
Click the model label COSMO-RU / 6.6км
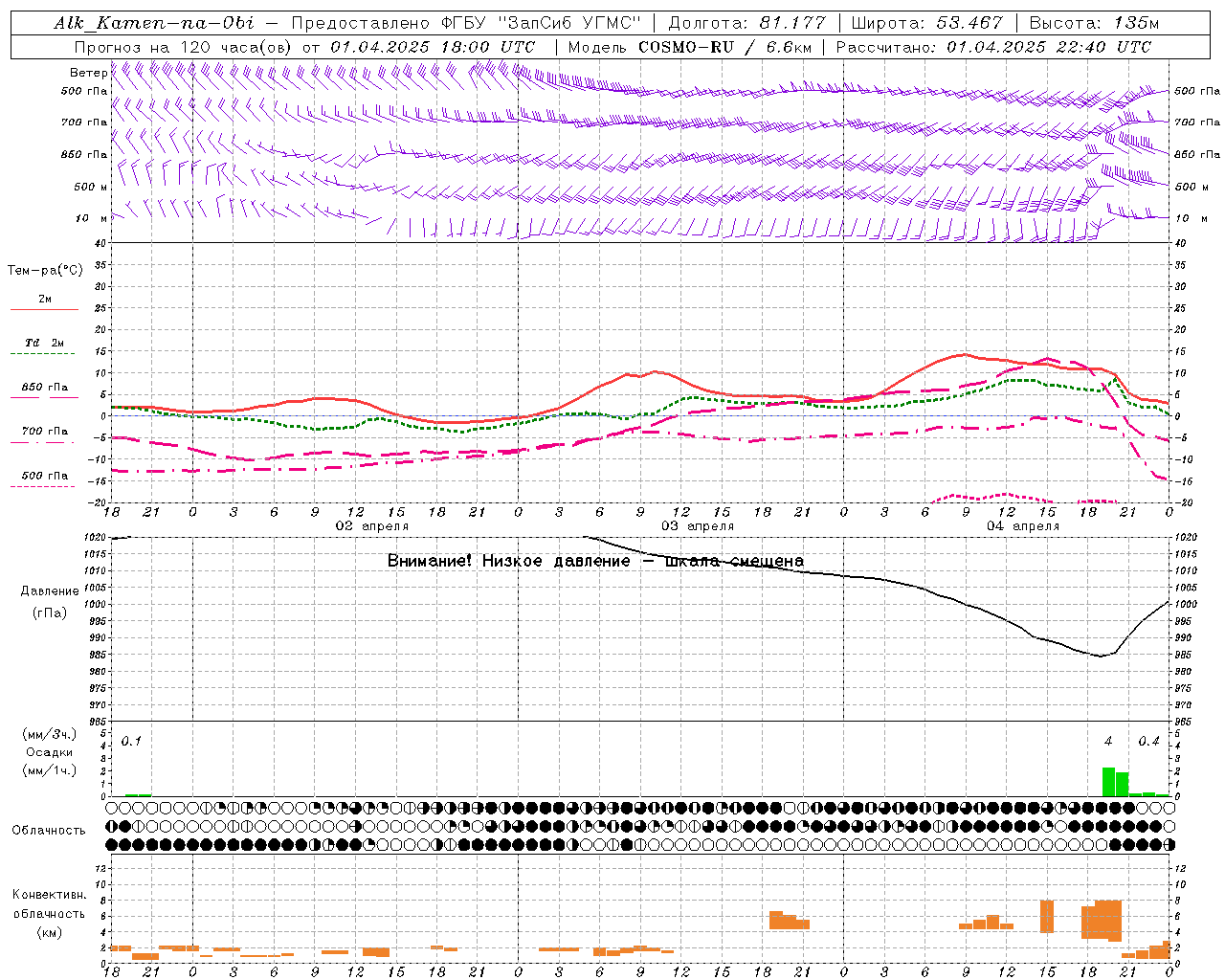[724, 47]
